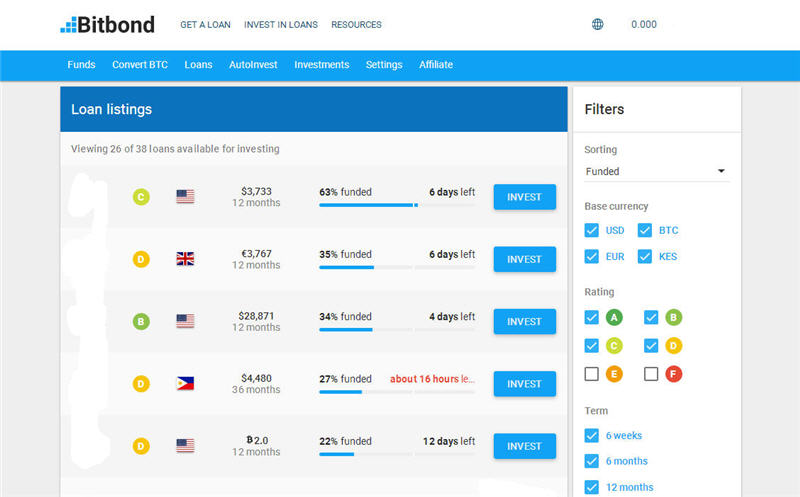This screenshot has height=497, width=800.
Task: Open the RESOURCES menu
Action: [356, 24]
